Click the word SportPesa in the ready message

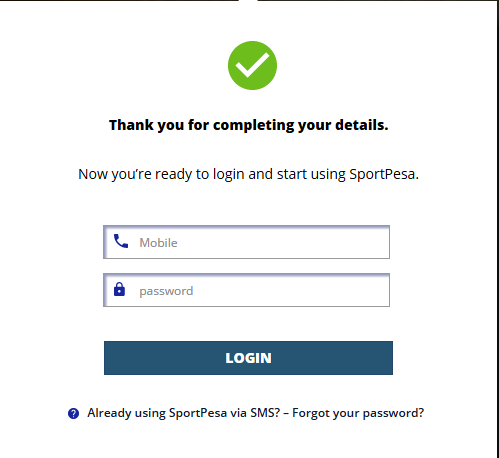tap(382, 174)
